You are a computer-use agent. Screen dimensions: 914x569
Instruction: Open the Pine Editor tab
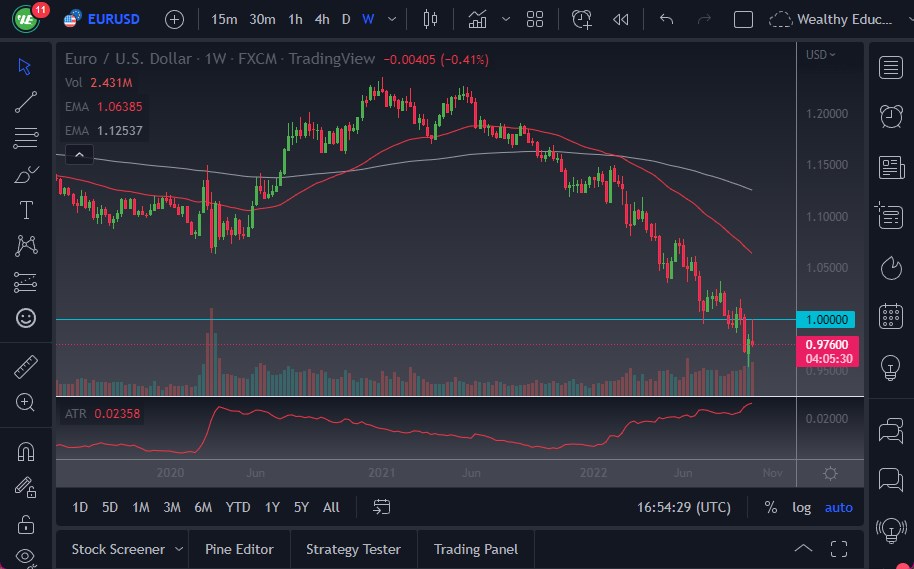240,549
